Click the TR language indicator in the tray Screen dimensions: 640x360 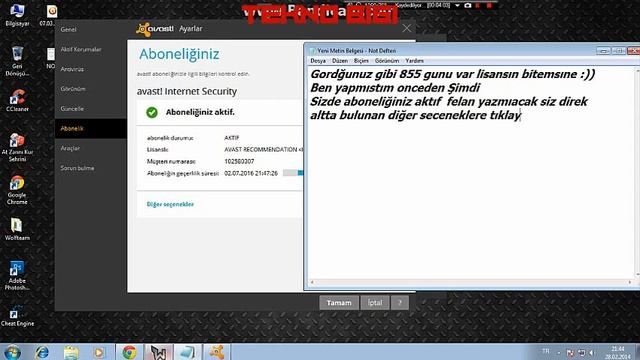pyautogui.click(x=546, y=351)
